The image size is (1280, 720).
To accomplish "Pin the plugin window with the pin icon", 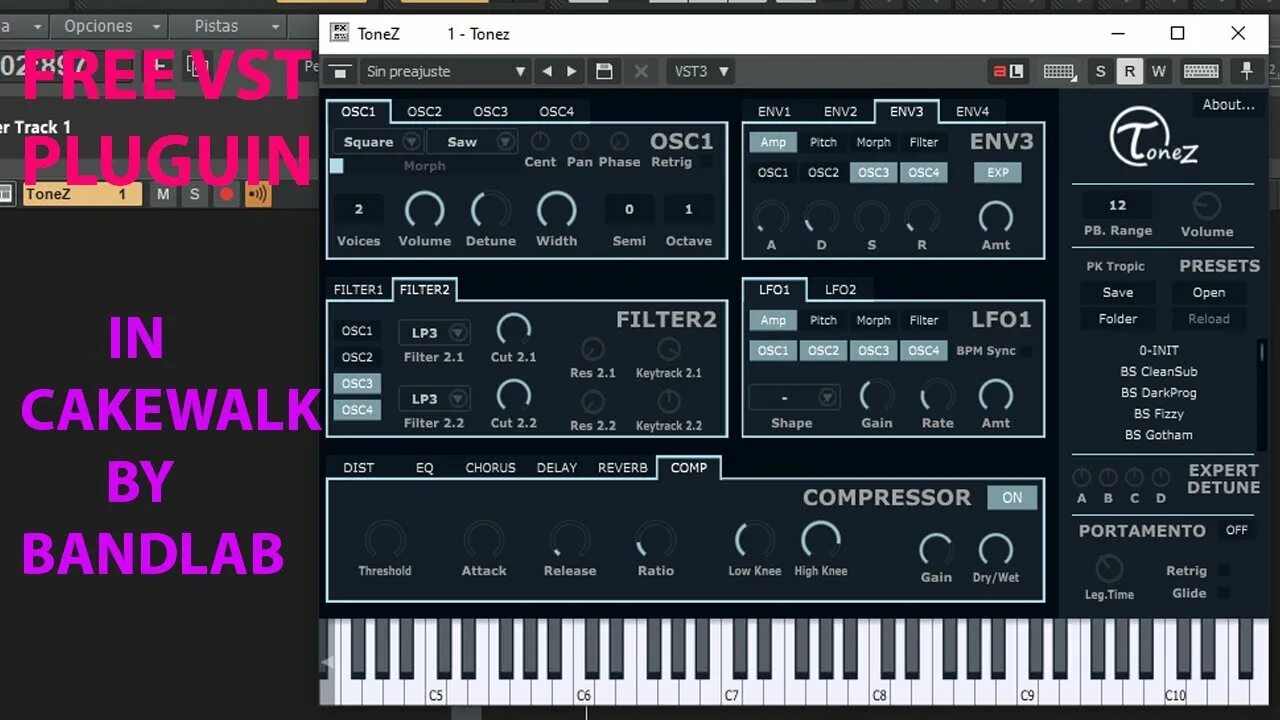I will coord(1246,71).
